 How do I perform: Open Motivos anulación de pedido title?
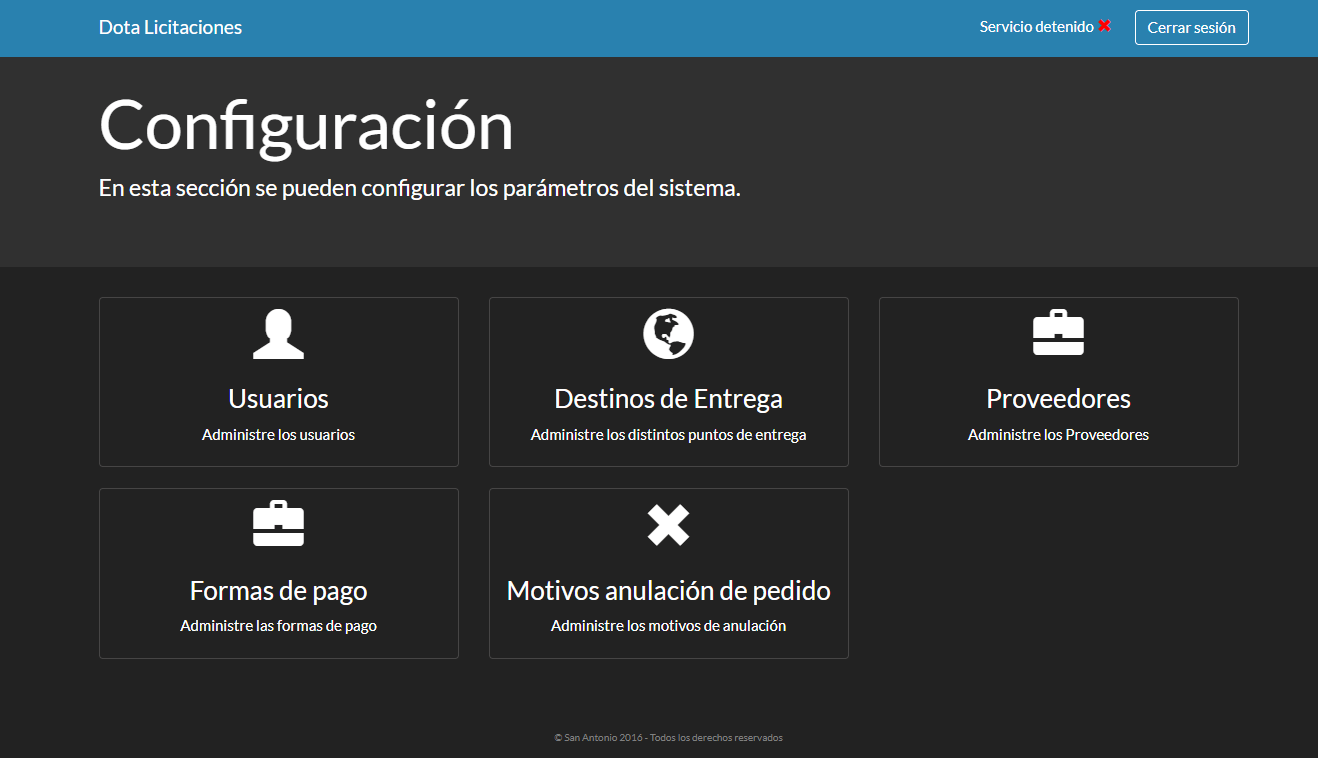668,590
